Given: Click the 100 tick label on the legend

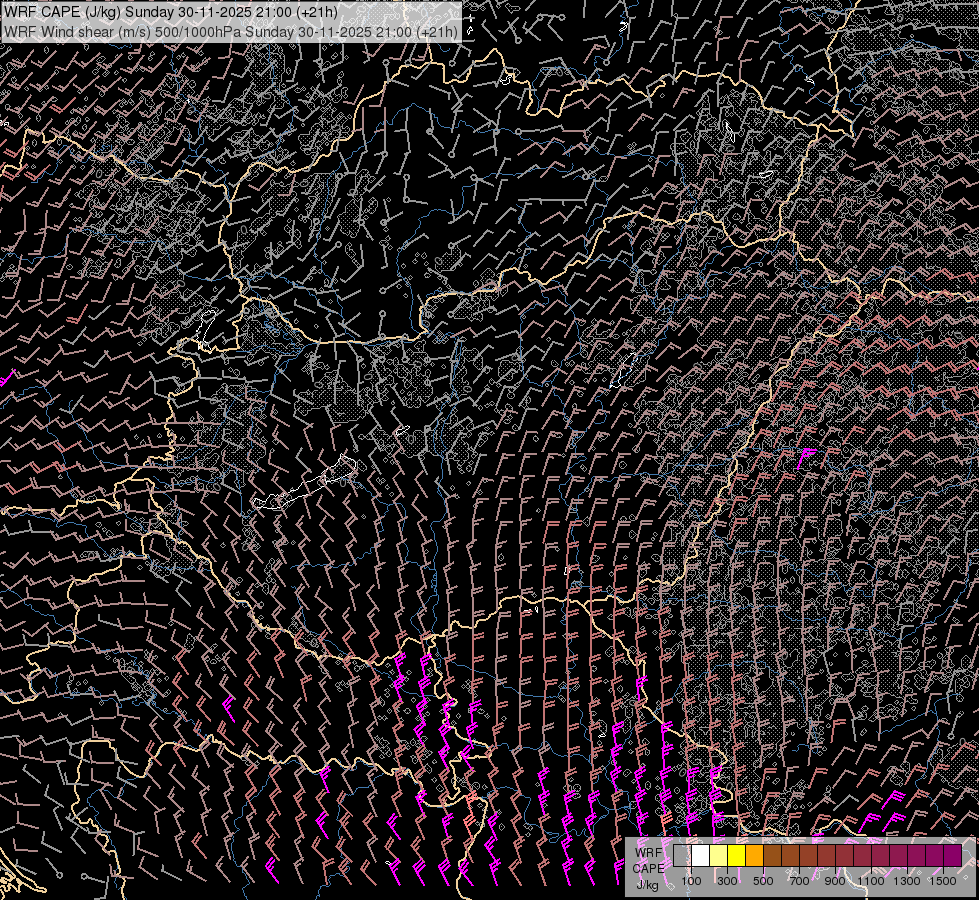Looking at the screenshot, I should pyautogui.click(x=691, y=882).
